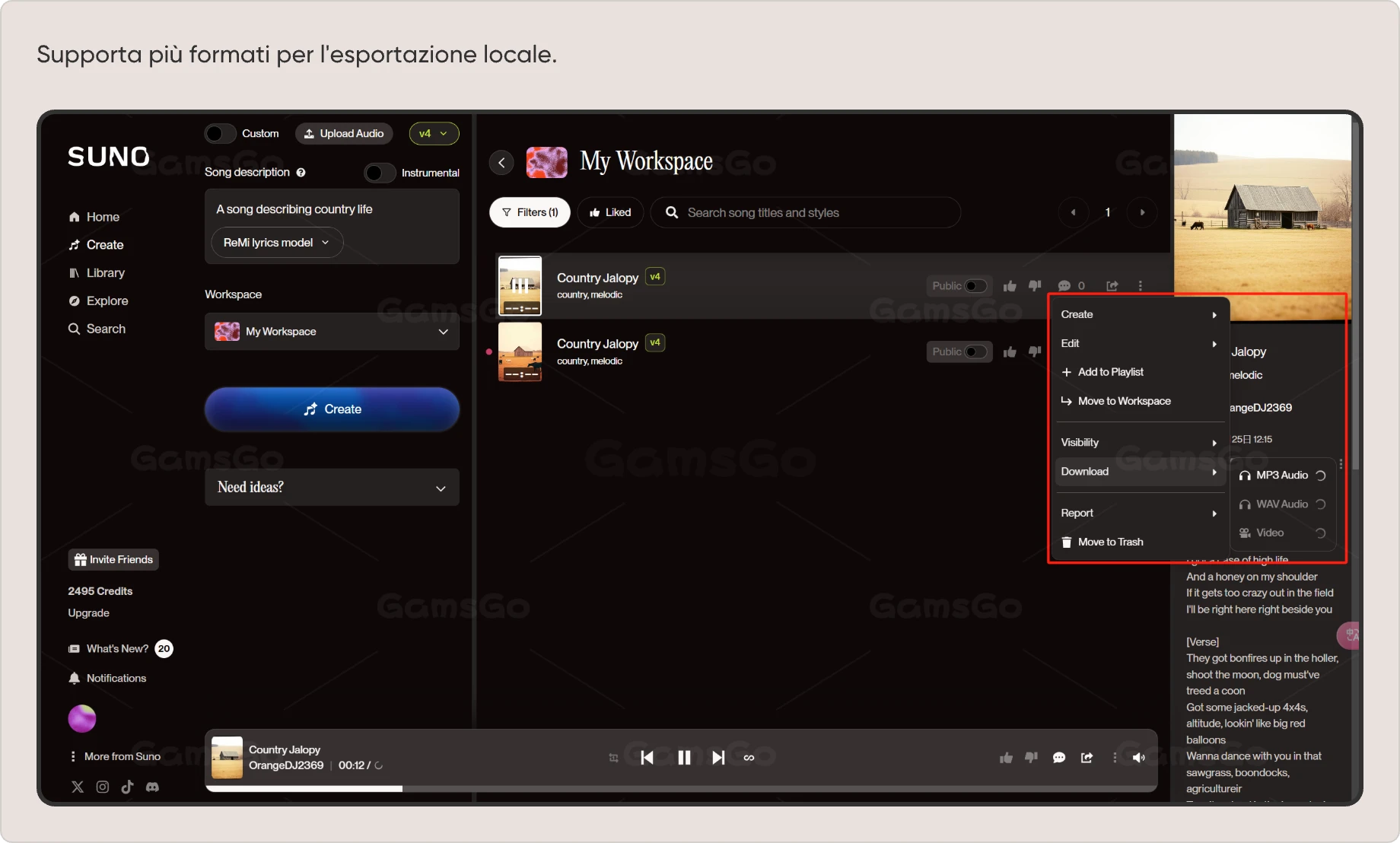Open the Explore section
This screenshot has width=1400, height=843.
98,301
